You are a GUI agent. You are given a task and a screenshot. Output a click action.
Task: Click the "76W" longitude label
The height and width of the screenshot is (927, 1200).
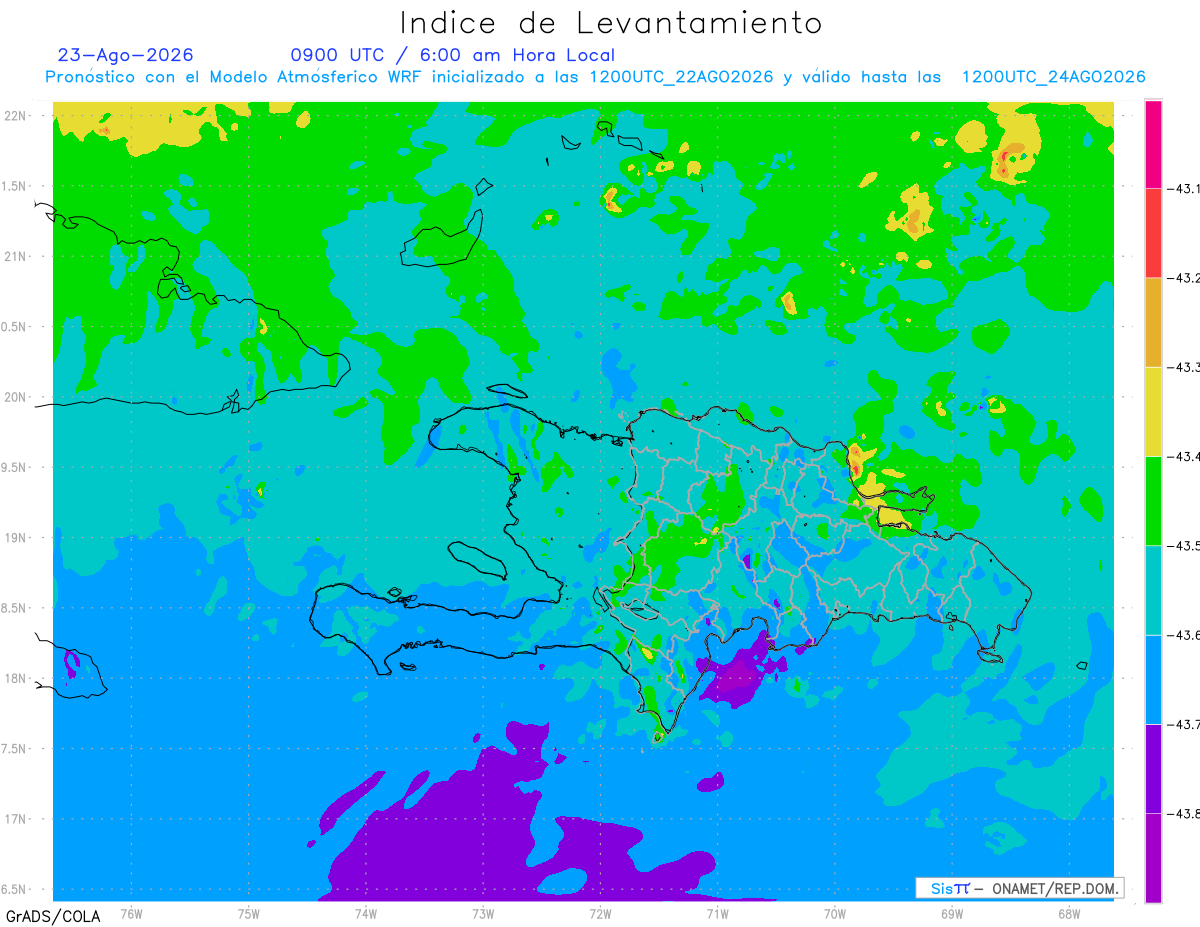pos(131,913)
